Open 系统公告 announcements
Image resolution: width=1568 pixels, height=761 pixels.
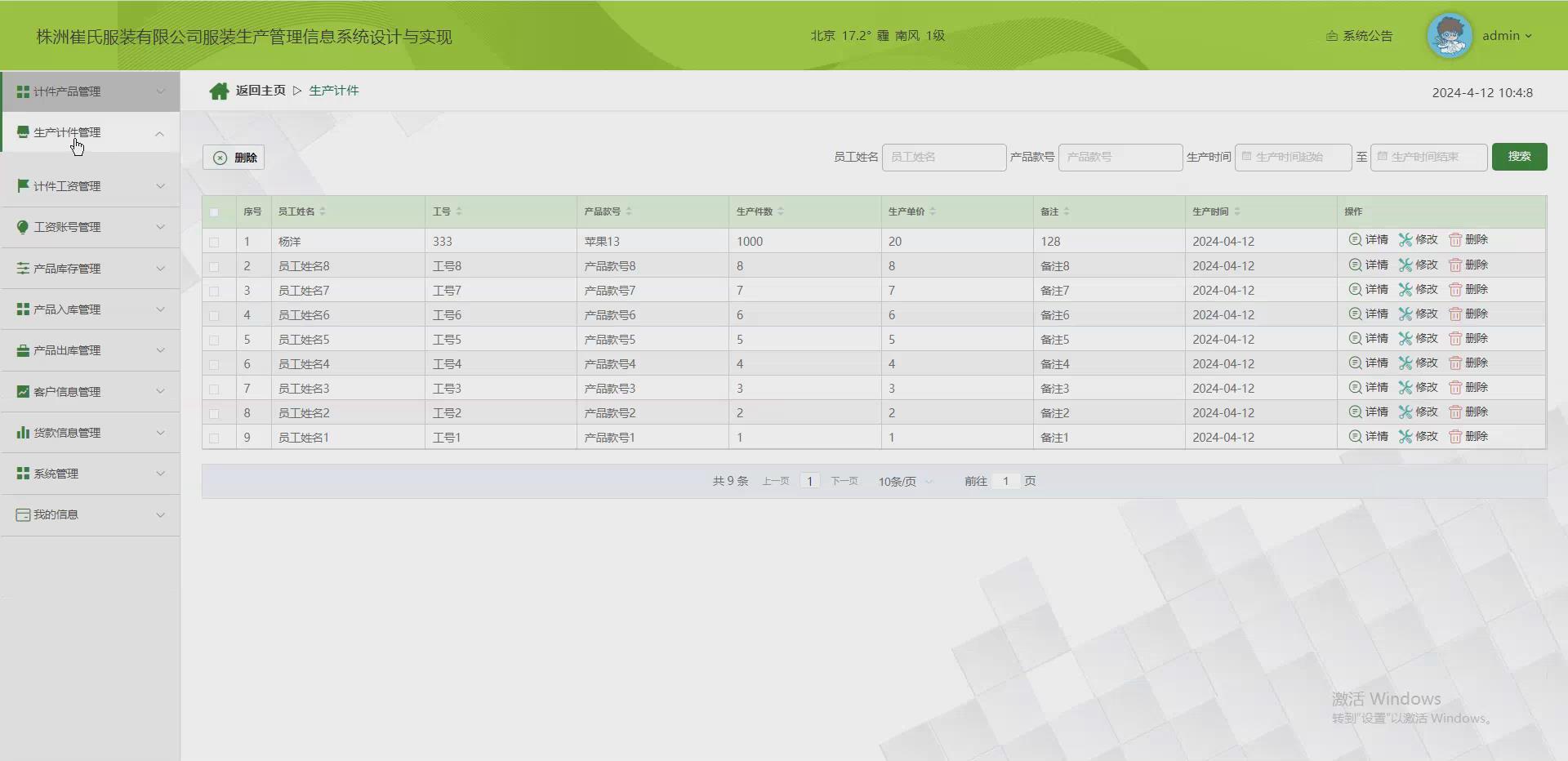1360,36
